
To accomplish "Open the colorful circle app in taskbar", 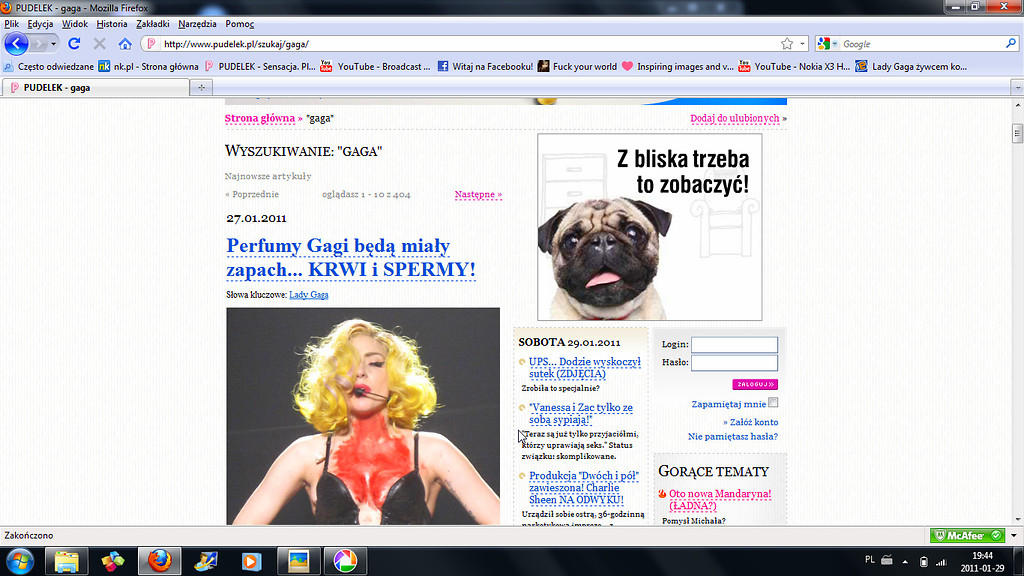I will pos(345,561).
